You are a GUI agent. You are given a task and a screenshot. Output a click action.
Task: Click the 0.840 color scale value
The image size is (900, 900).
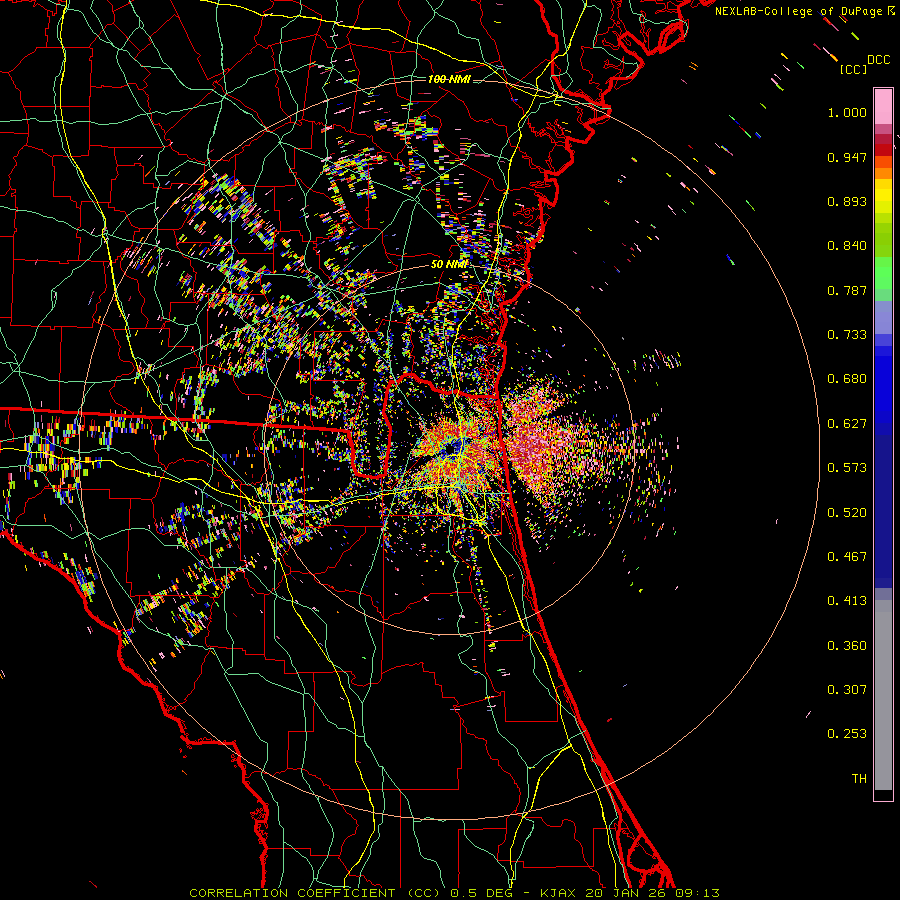click(847, 246)
